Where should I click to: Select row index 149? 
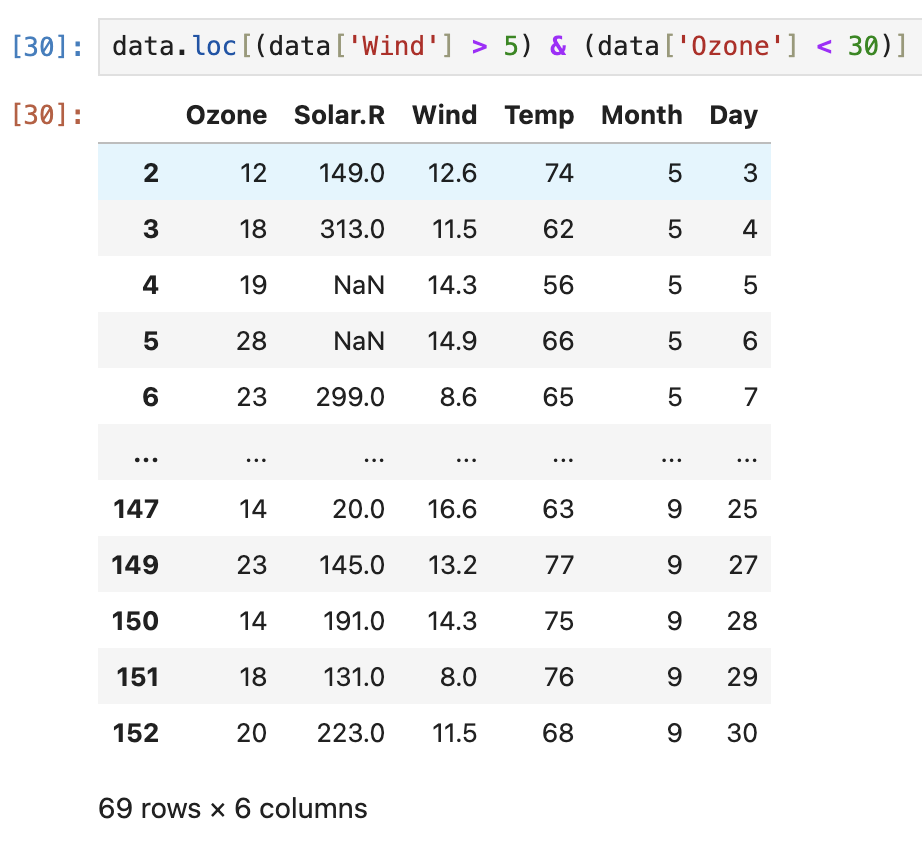pos(135,565)
